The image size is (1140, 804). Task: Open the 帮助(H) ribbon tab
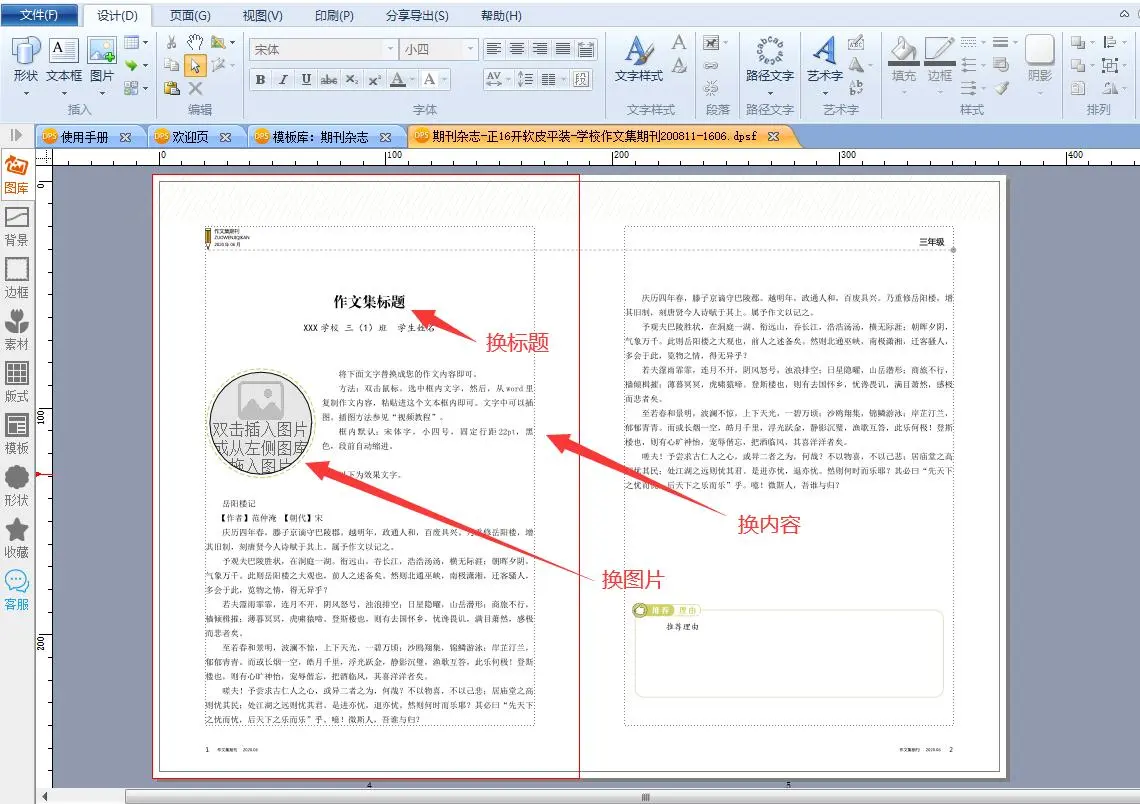(501, 15)
